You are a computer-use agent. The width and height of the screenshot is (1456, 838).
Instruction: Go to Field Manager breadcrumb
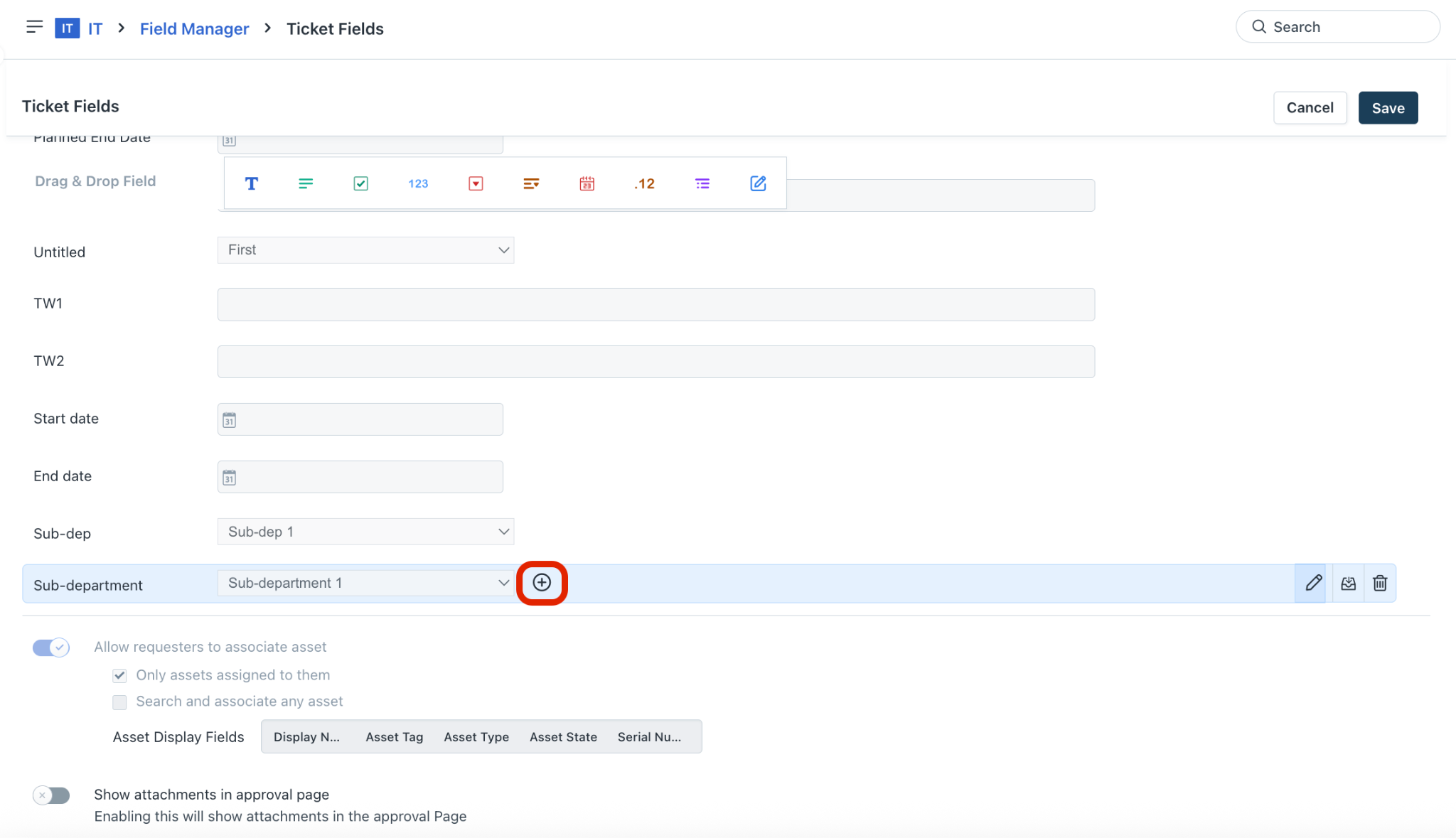click(x=194, y=28)
